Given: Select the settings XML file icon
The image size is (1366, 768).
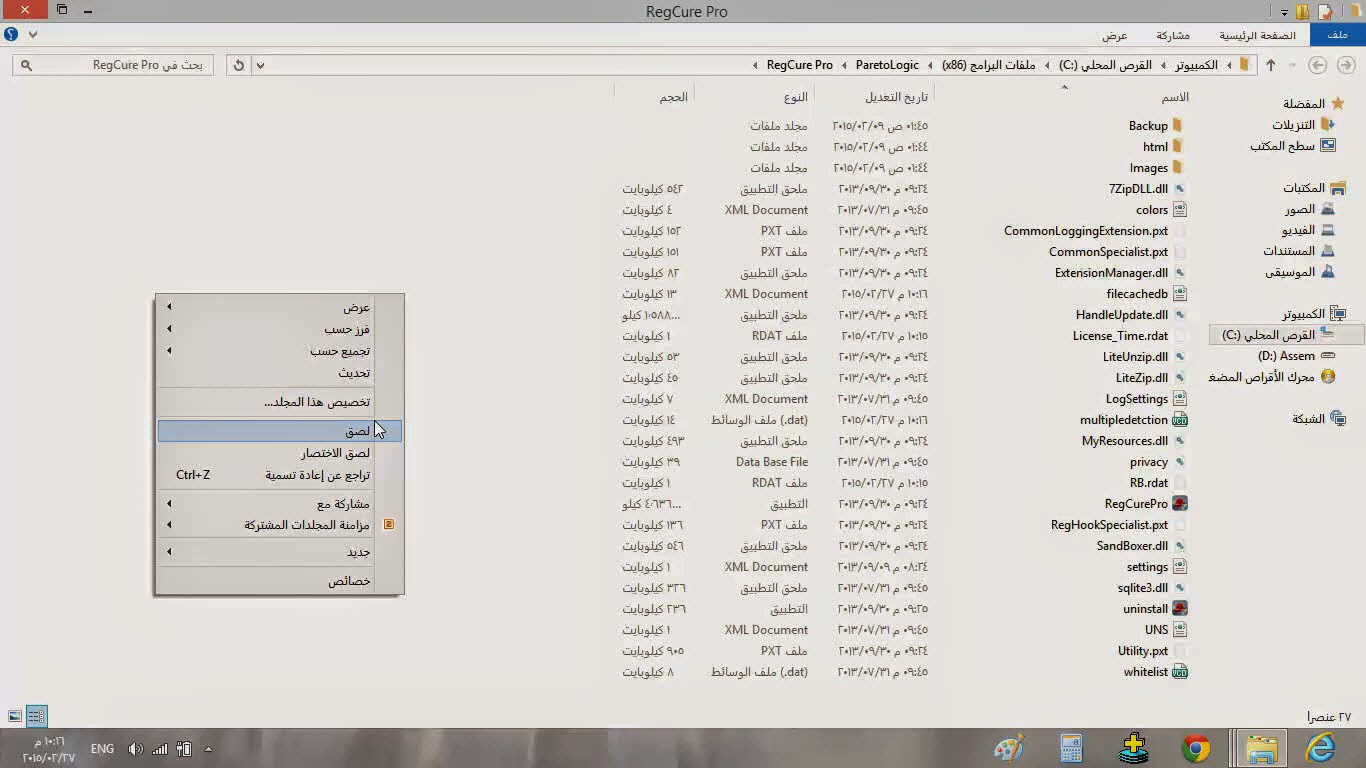Looking at the screenshot, I should pos(1180,567).
